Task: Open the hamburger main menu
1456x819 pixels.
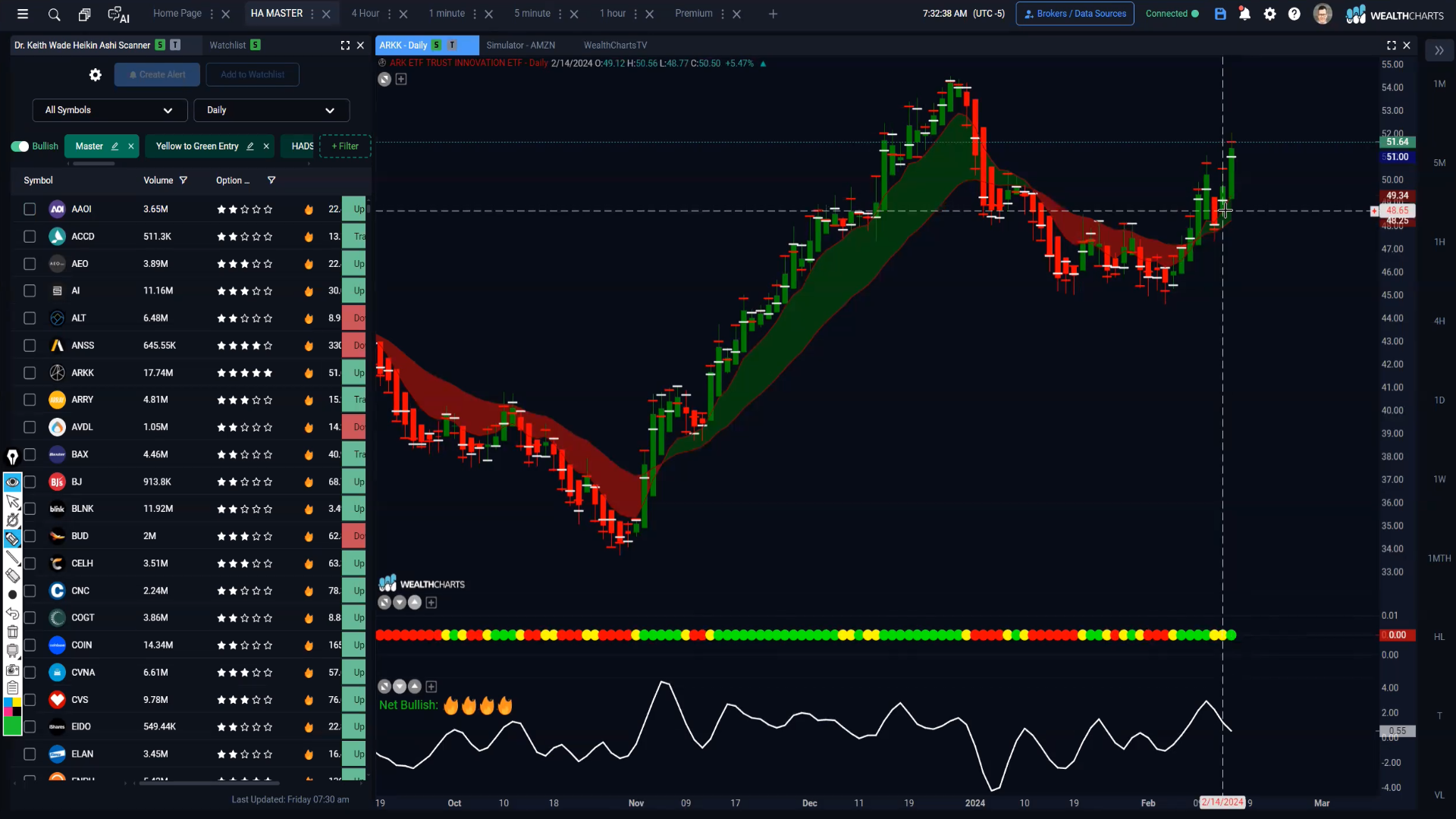Action: coord(23,14)
